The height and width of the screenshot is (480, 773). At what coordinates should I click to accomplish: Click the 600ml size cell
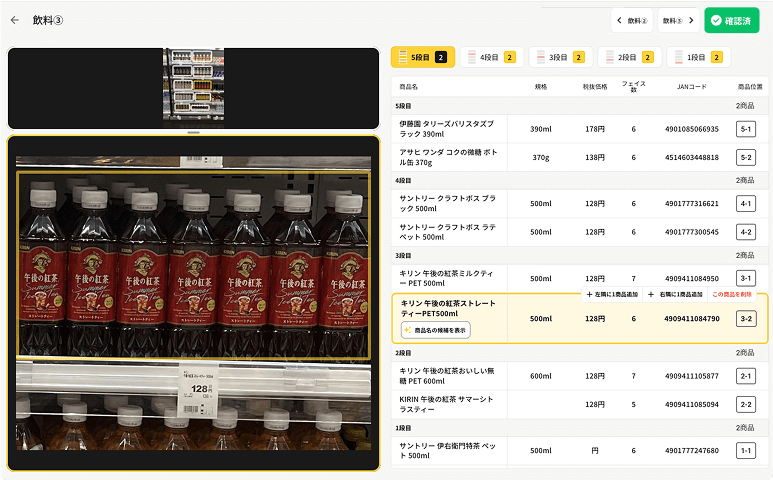[541, 376]
